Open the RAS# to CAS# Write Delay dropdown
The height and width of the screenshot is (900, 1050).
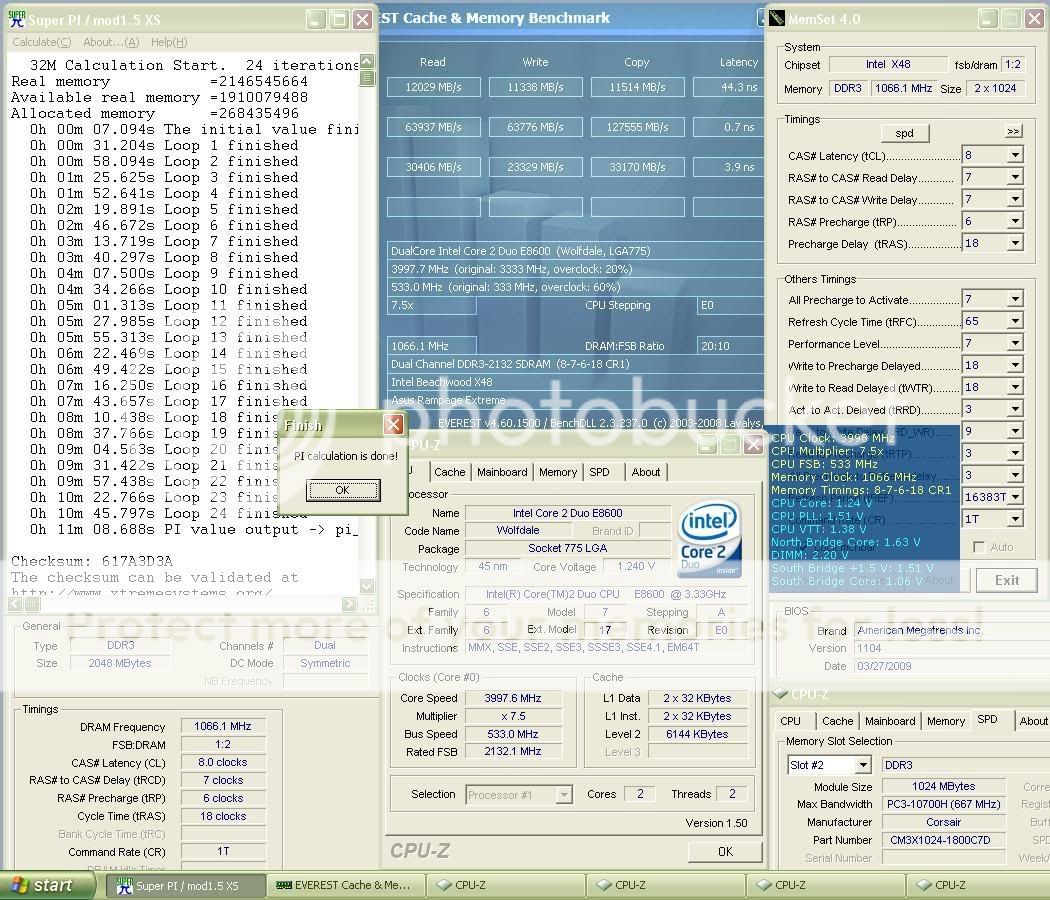point(1015,200)
